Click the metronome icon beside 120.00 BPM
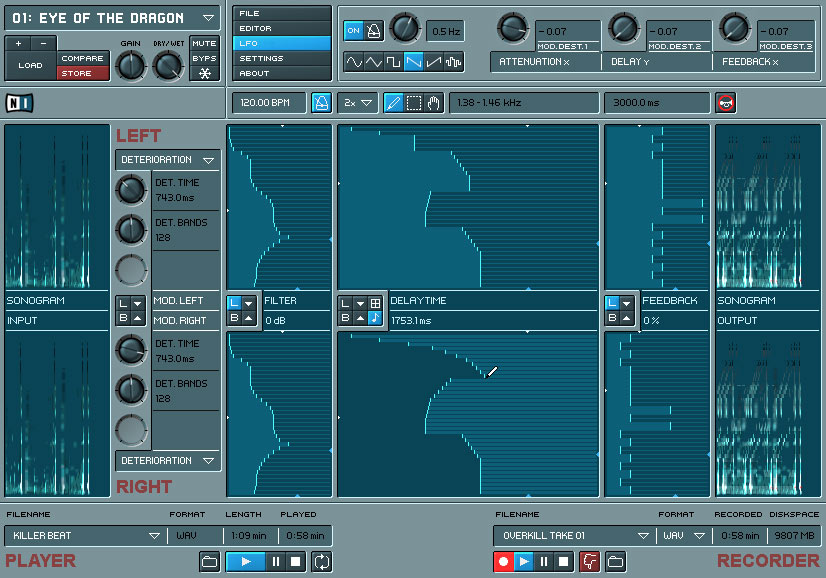Image resolution: width=826 pixels, height=578 pixels. [x=321, y=102]
